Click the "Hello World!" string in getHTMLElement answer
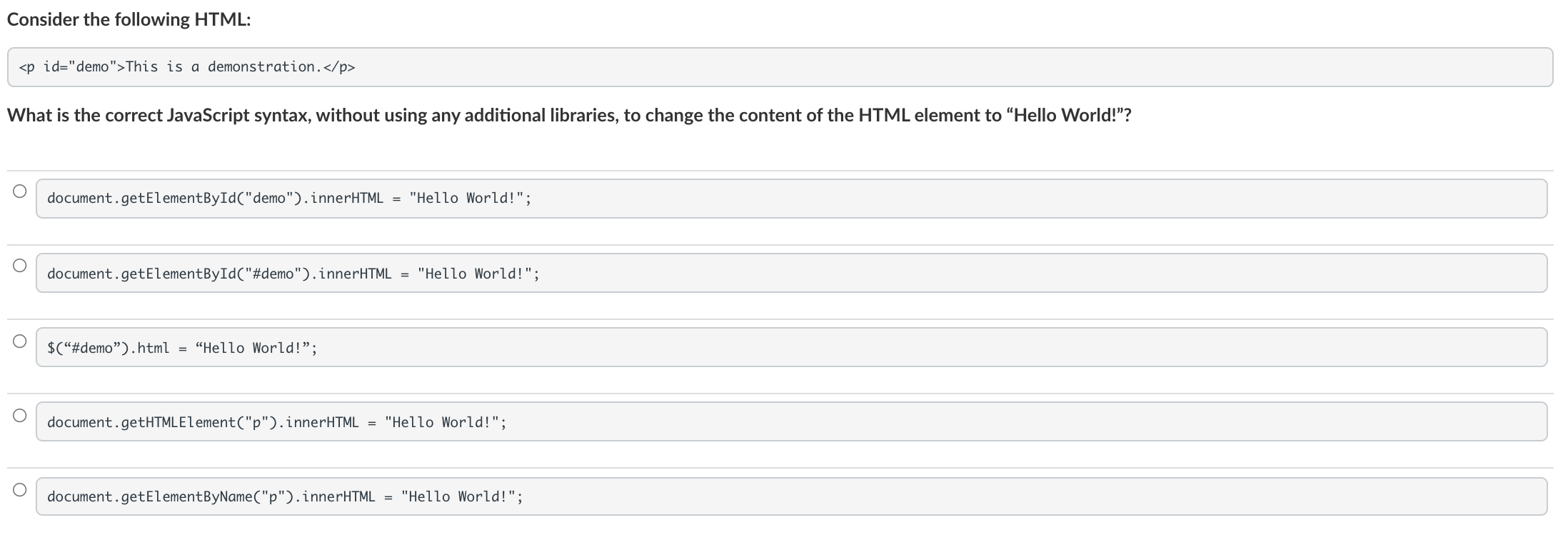Viewport: 1568px width, 550px height. click(x=442, y=422)
